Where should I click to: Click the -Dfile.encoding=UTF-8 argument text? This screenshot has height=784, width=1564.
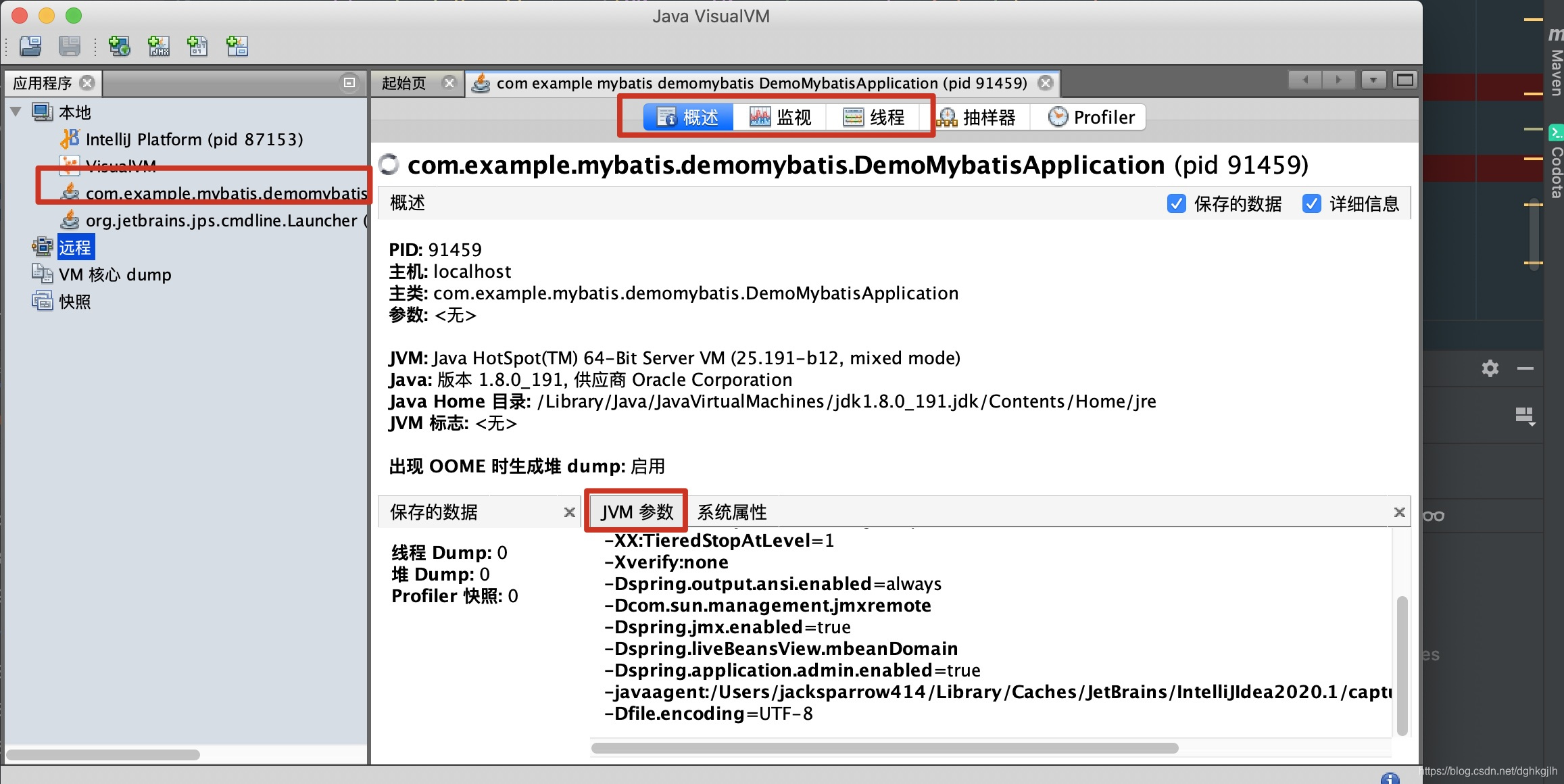click(x=709, y=714)
